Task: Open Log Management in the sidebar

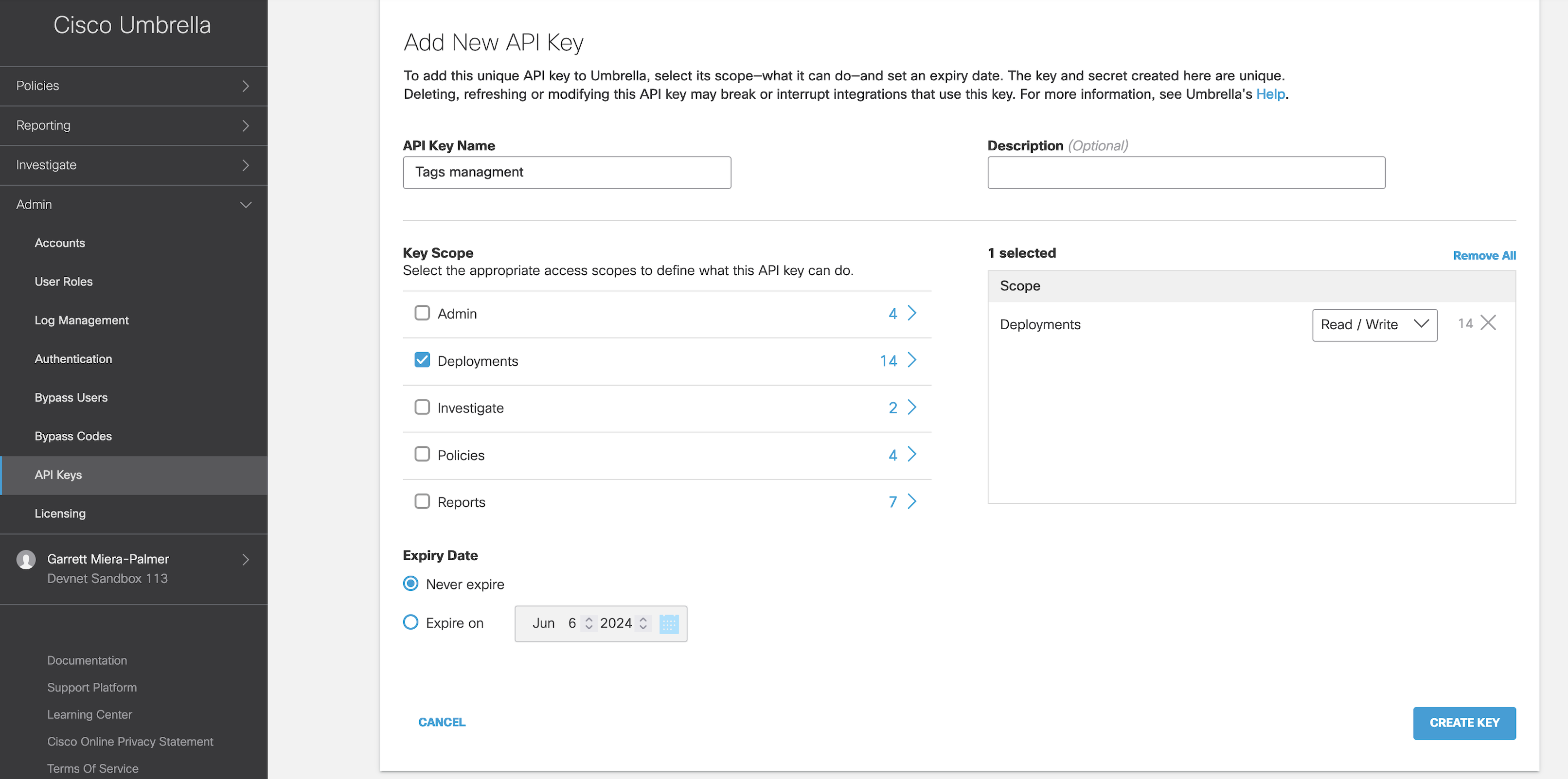Action: tap(82, 320)
